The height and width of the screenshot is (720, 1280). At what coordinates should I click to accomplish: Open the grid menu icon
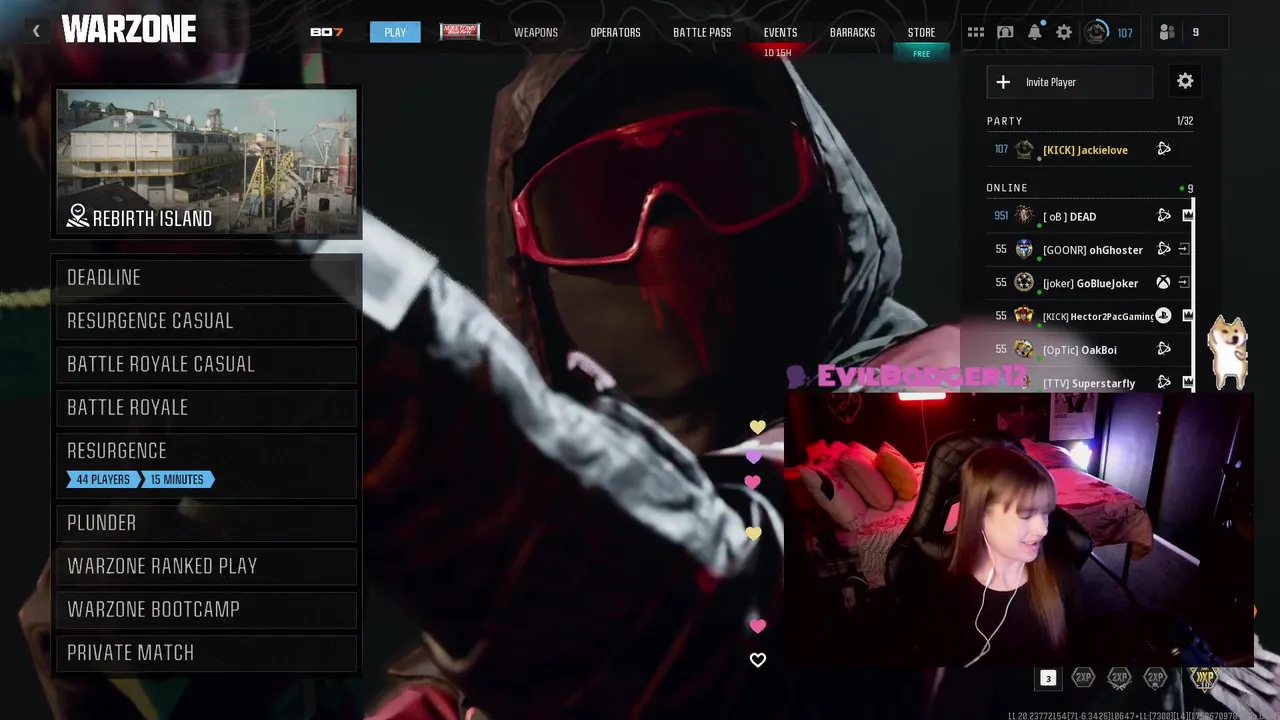click(976, 32)
